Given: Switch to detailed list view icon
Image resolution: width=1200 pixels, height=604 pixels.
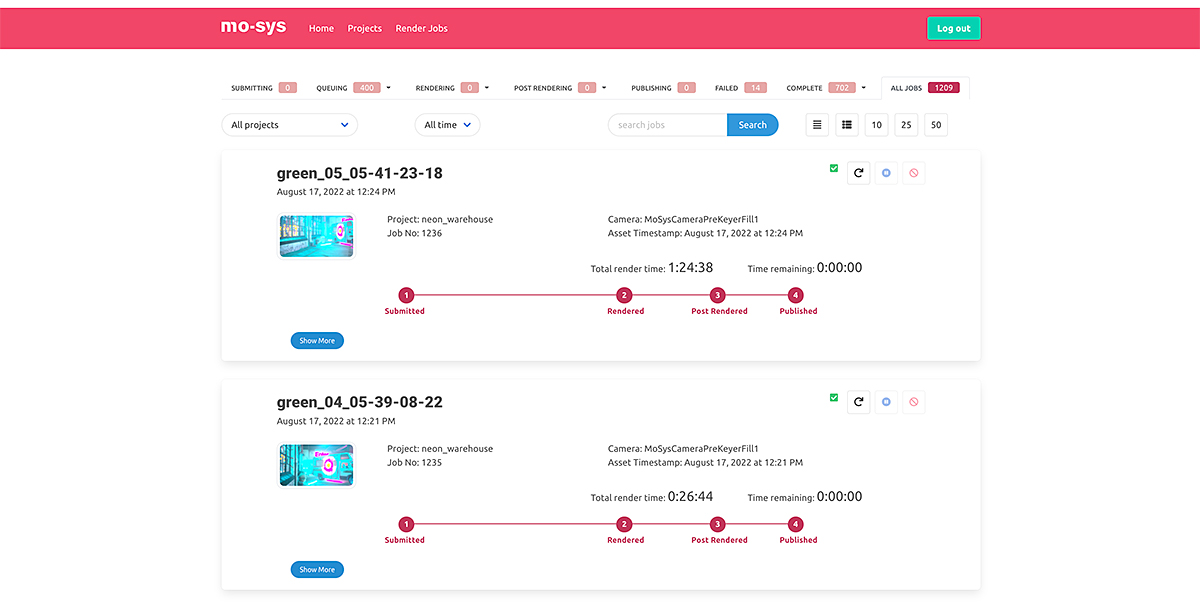Looking at the screenshot, I should point(847,125).
